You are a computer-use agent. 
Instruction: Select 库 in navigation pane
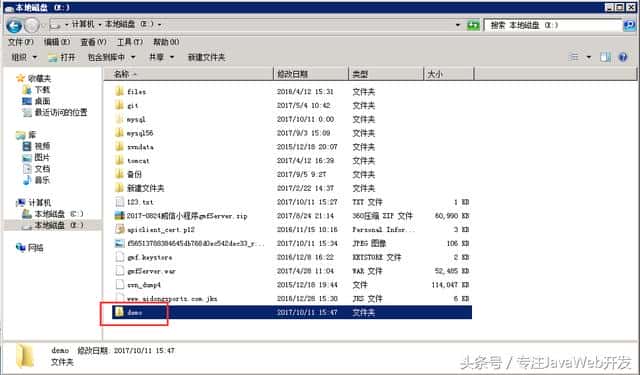pyautogui.click(x=32, y=135)
